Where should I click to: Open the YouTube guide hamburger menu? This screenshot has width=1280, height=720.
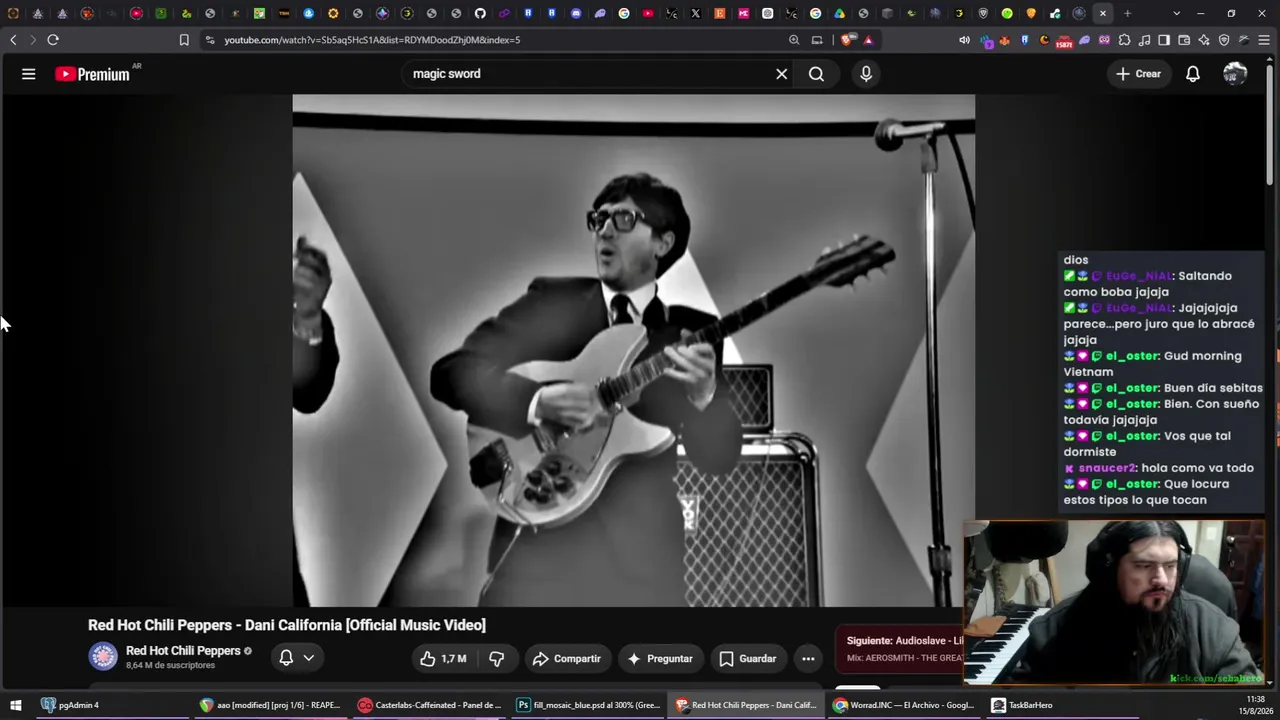pos(29,74)
